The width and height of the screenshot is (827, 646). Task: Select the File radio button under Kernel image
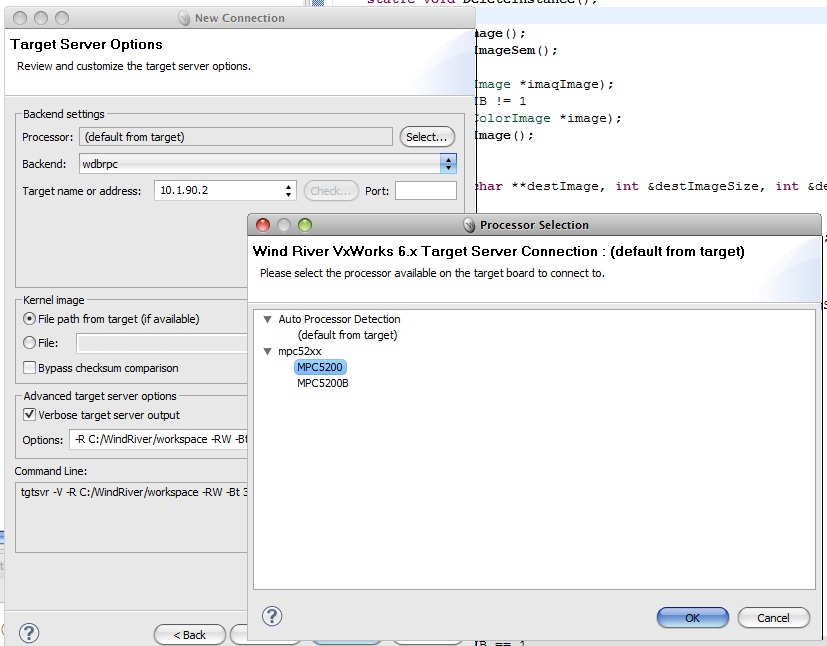[x=30, y=343]
